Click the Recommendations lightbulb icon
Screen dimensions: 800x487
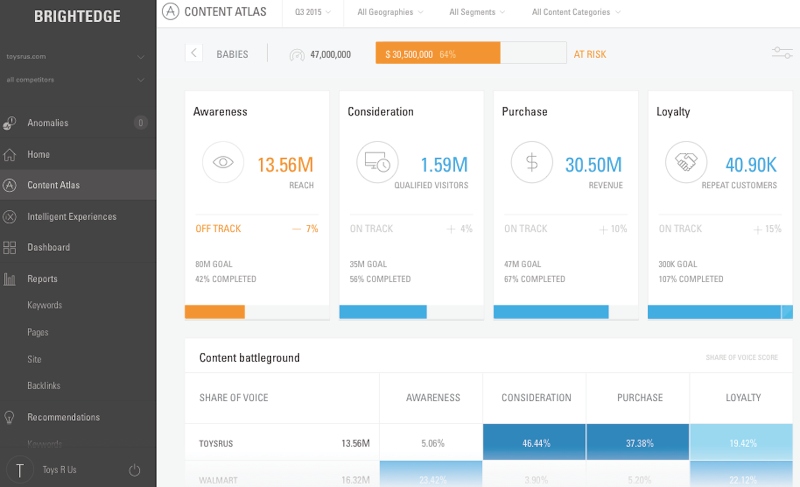pyautogui.click(x=10, y=417)
